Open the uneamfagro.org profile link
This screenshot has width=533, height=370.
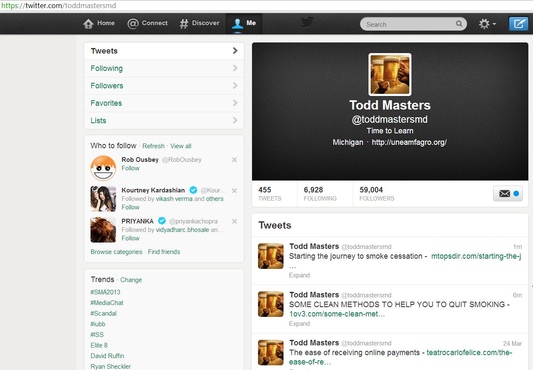409,142
